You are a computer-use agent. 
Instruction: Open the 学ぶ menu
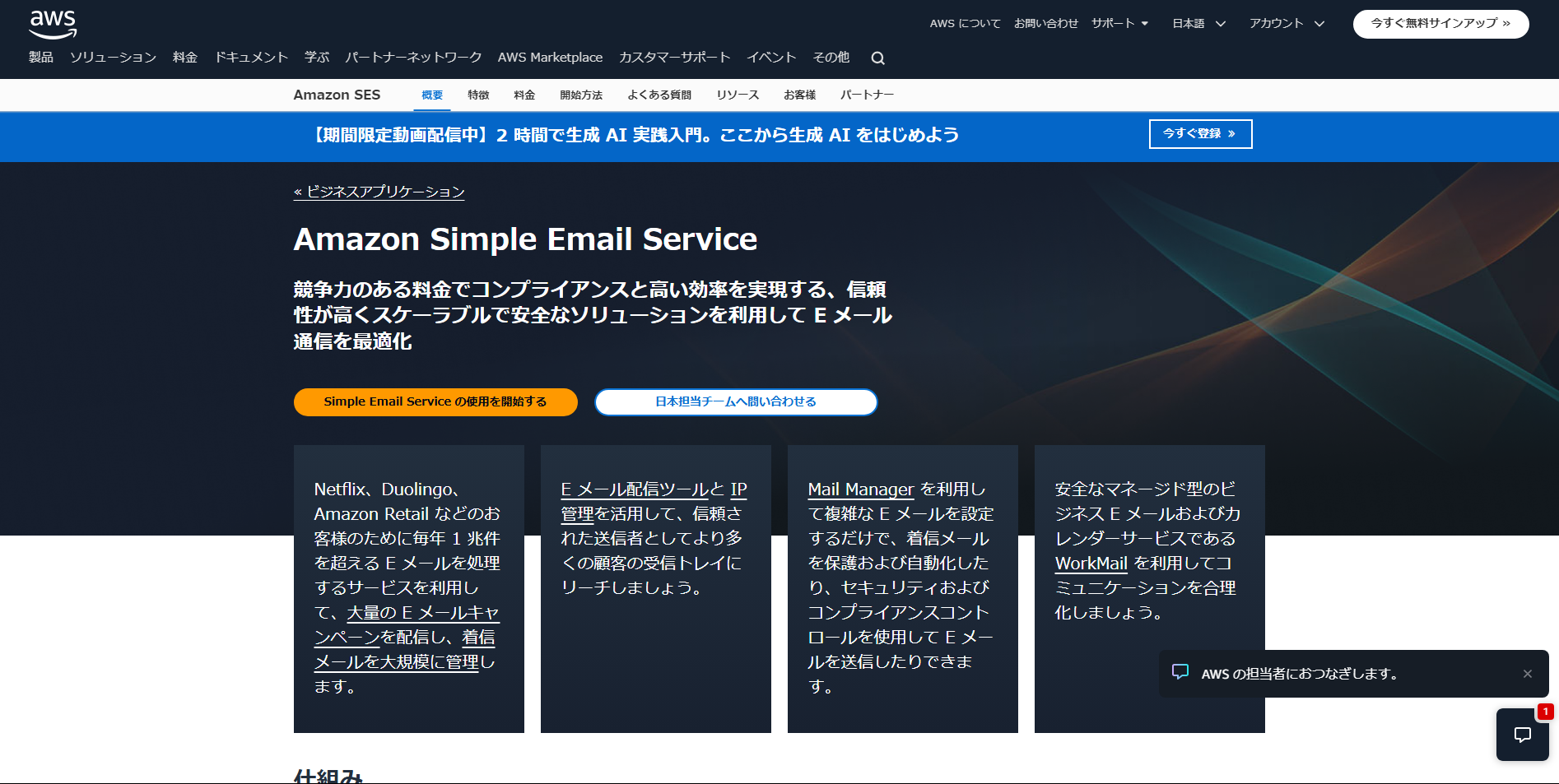click(x=317, y=58)
